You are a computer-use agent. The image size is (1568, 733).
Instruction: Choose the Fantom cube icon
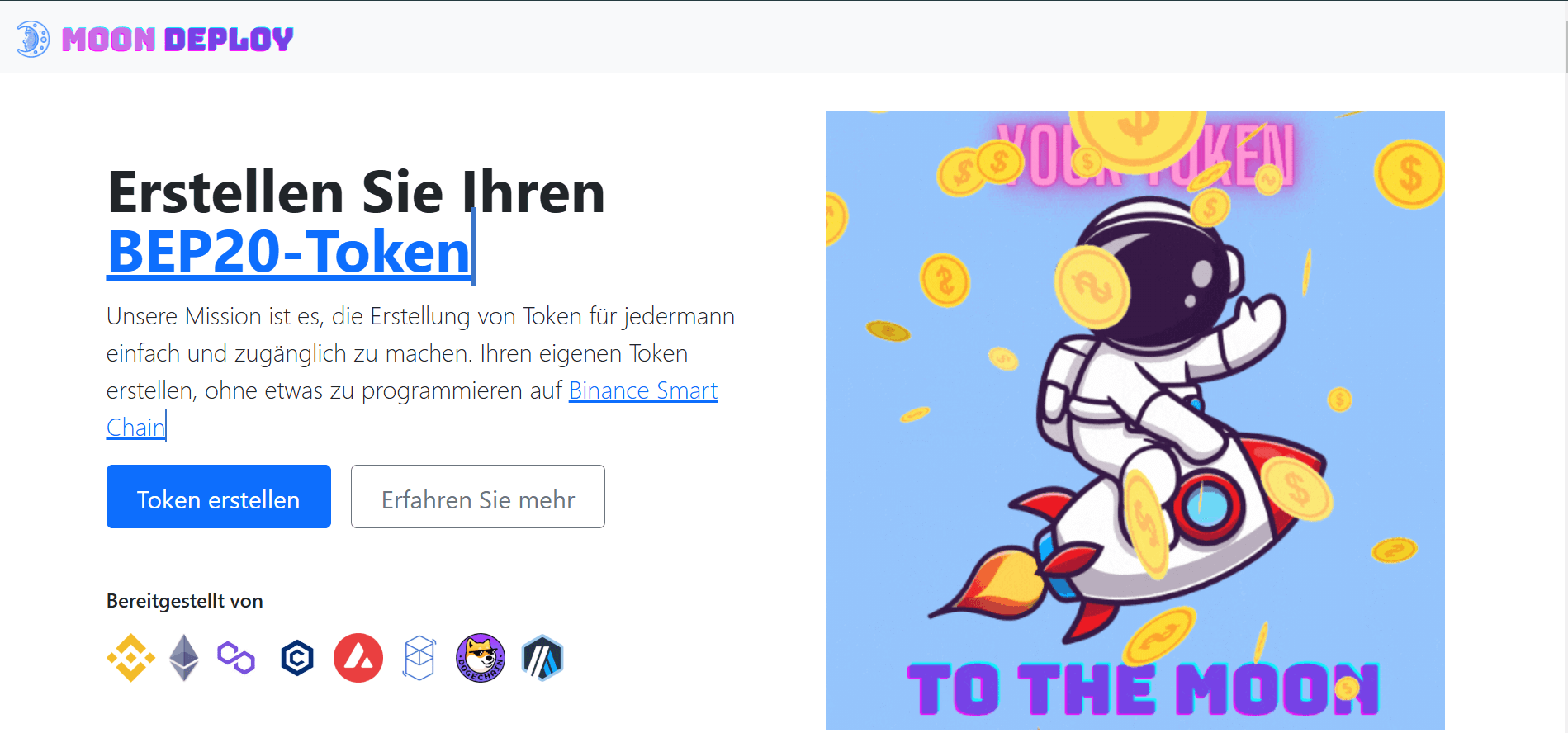(419, 658)
